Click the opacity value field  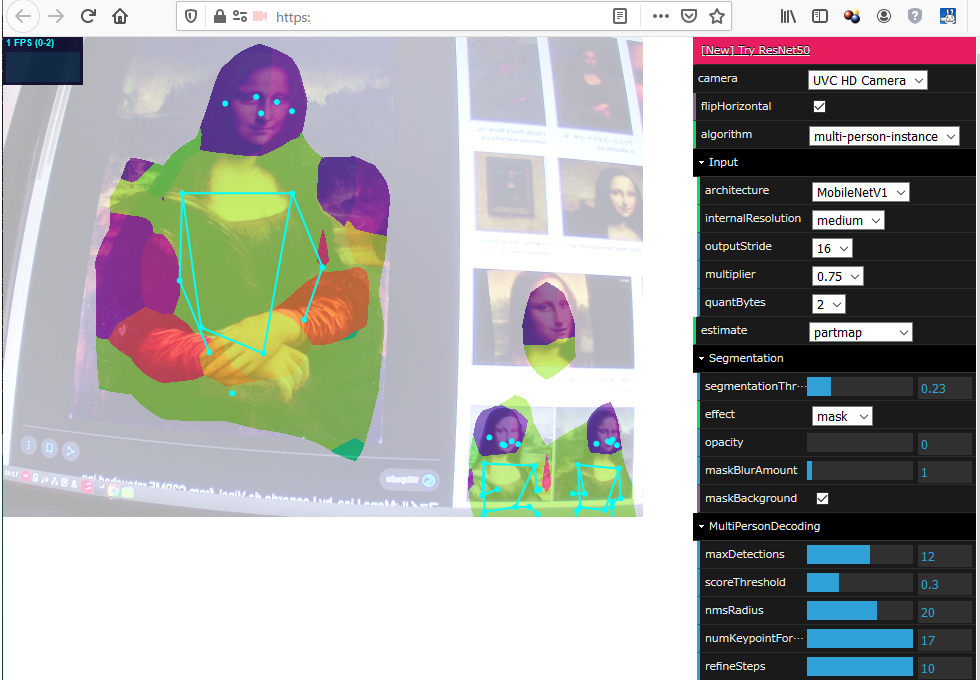(944, 444)
